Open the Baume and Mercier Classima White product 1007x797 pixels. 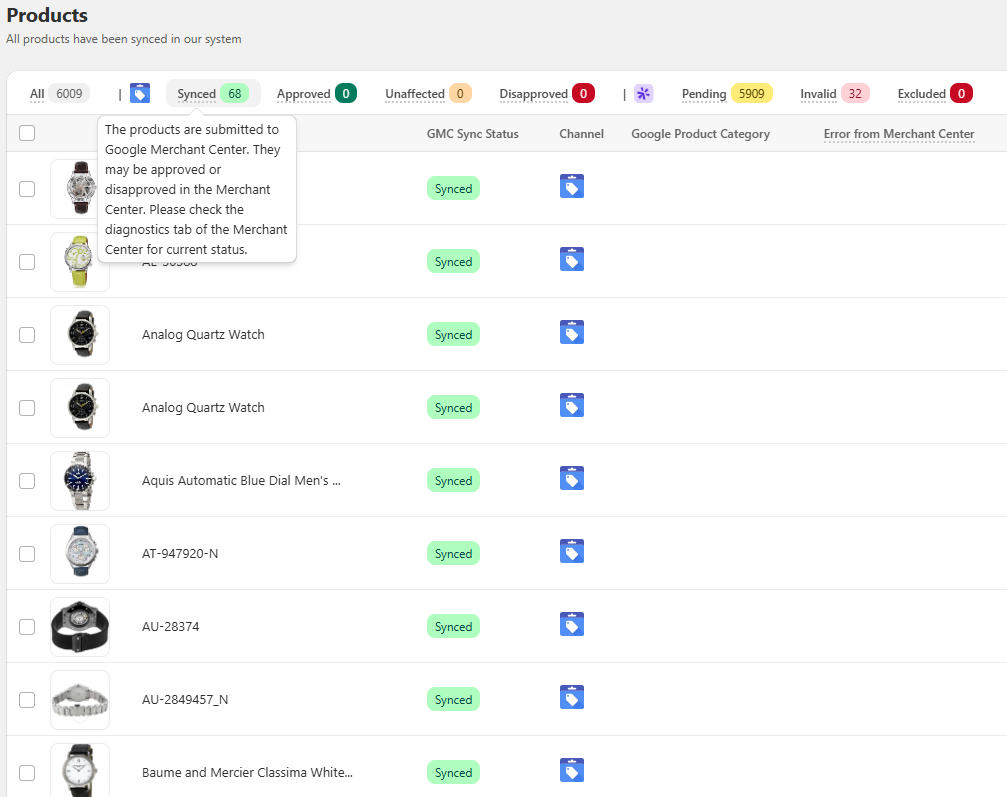coord(247,773)
